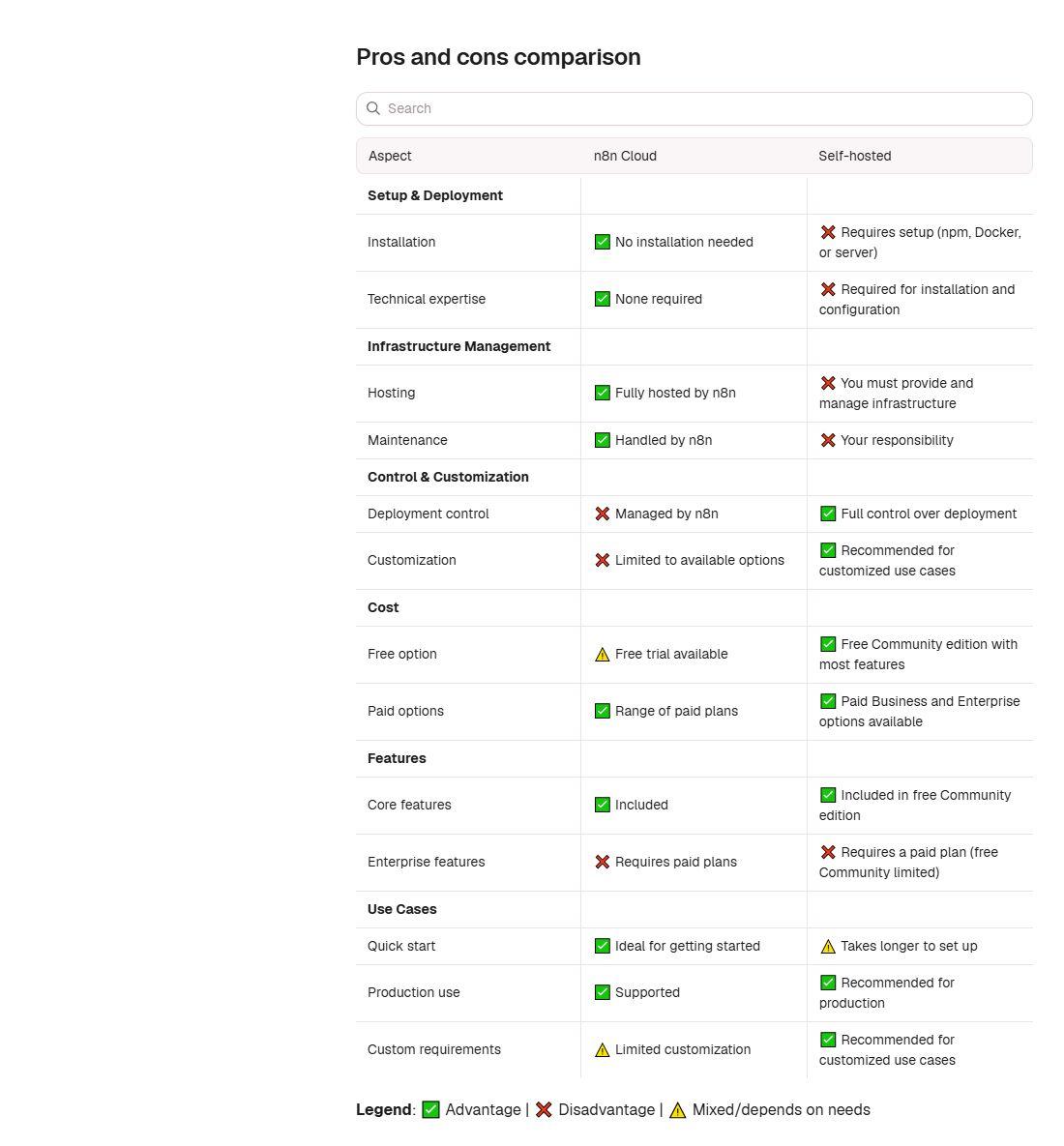Click the red Disadvantage icon in legend
The height and width of the screenshot is (1146, 1064).
point(543,1109)
